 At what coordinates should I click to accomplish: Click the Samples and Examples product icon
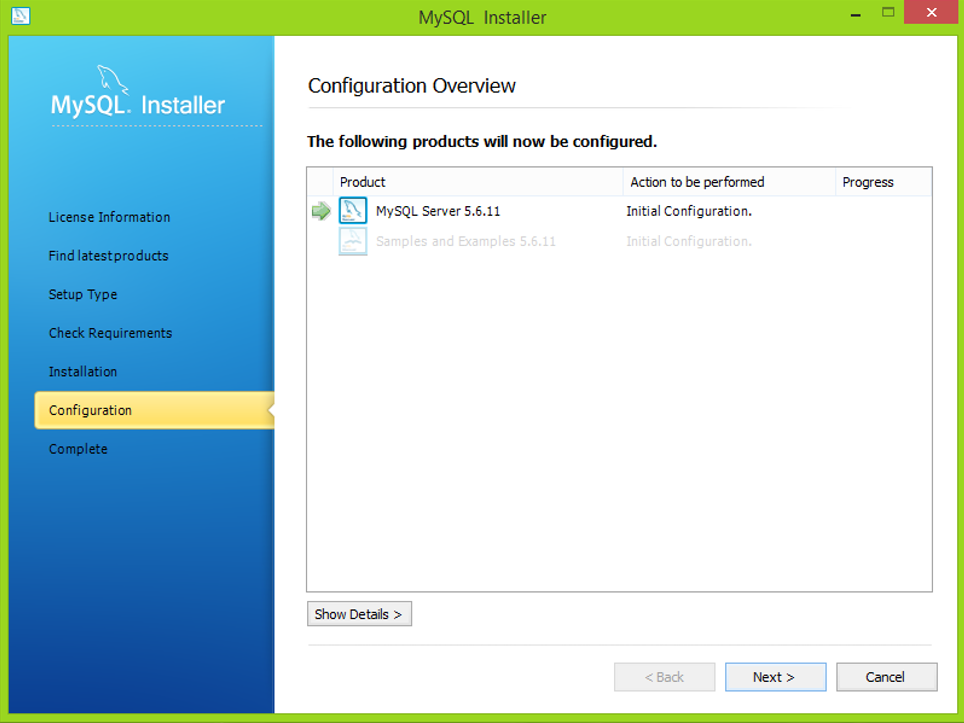pyautogui.click(x=353, y=241)
